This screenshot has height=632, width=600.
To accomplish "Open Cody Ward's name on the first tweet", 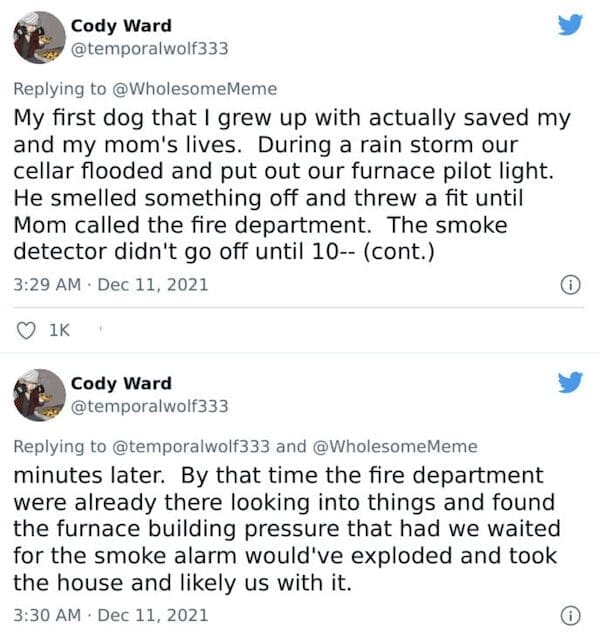I will tap(120, 25).
